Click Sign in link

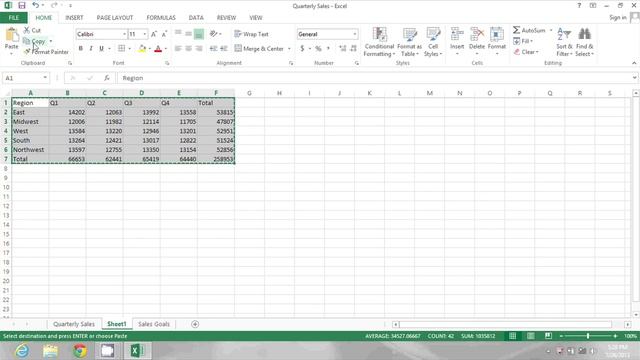click(618, 18)
